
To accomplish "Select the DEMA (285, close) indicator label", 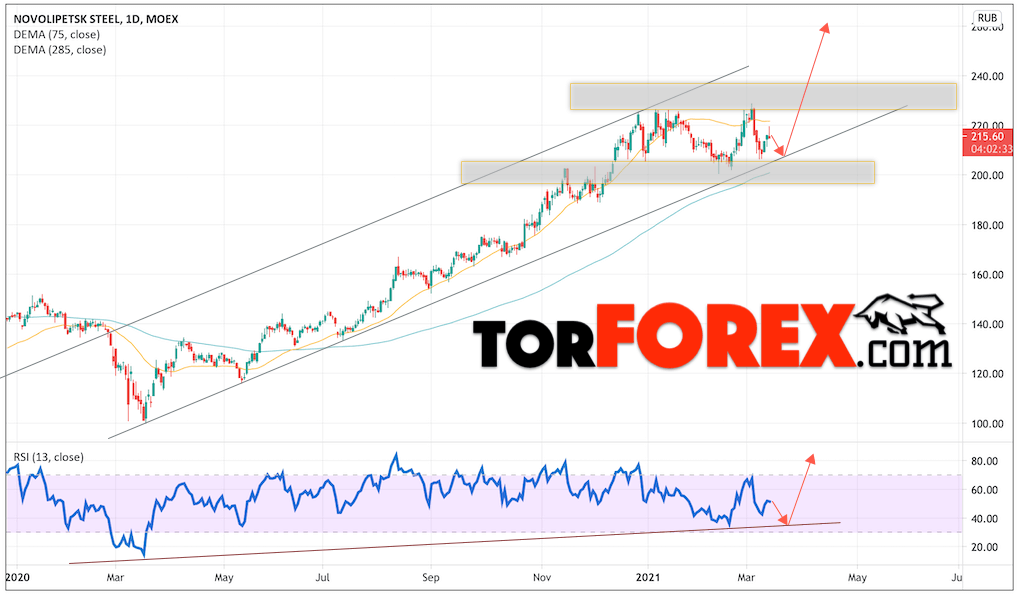I will [60, 50].
